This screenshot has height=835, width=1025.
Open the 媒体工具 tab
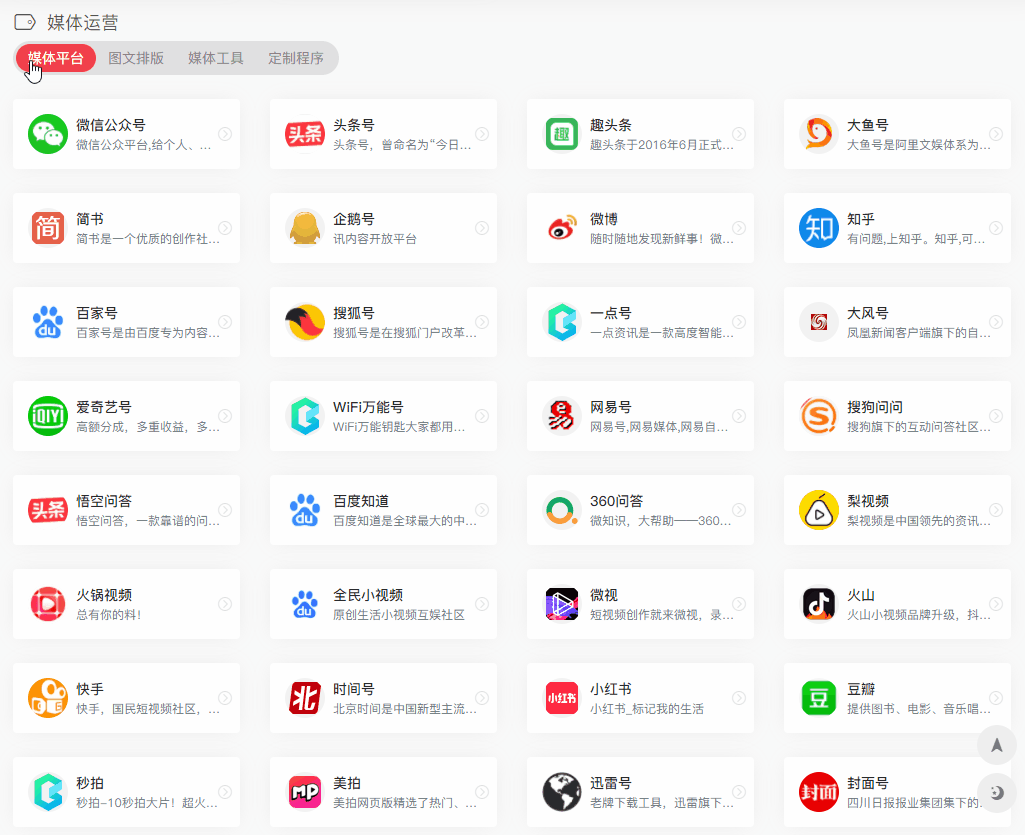tap(216, 58)
